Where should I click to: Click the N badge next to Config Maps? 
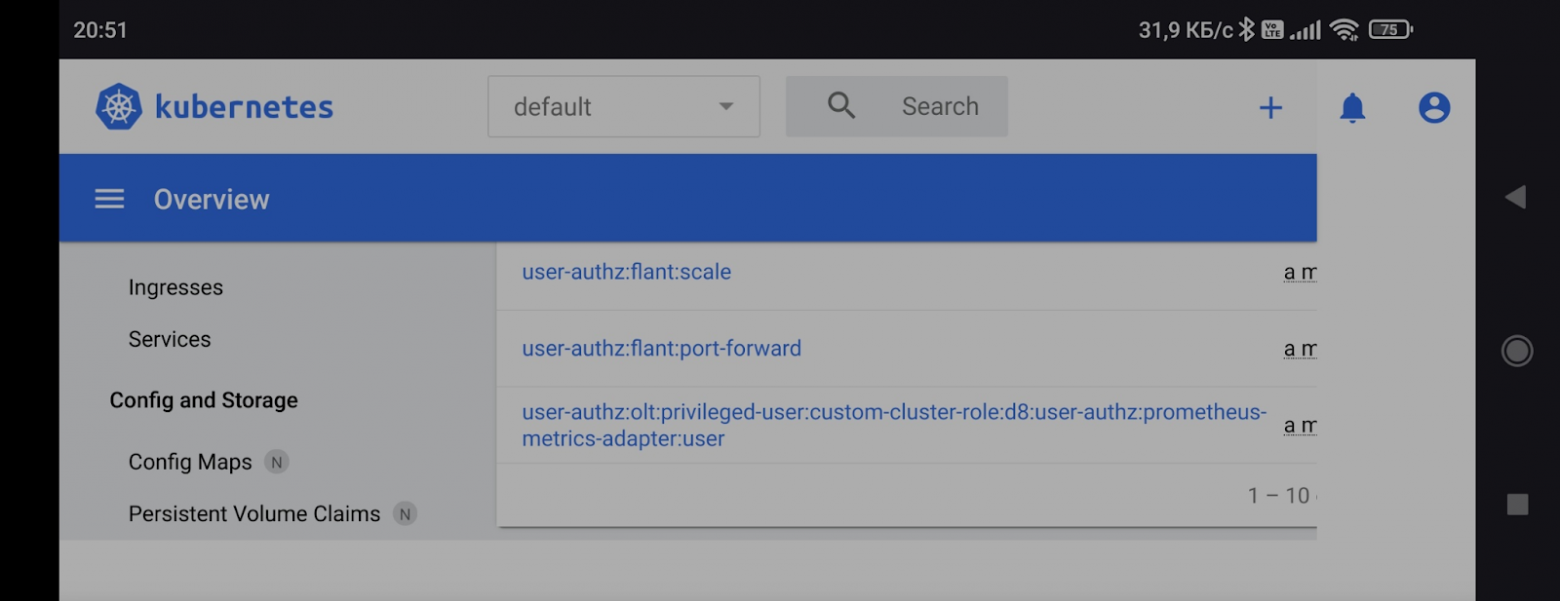(x=276, y=462)
